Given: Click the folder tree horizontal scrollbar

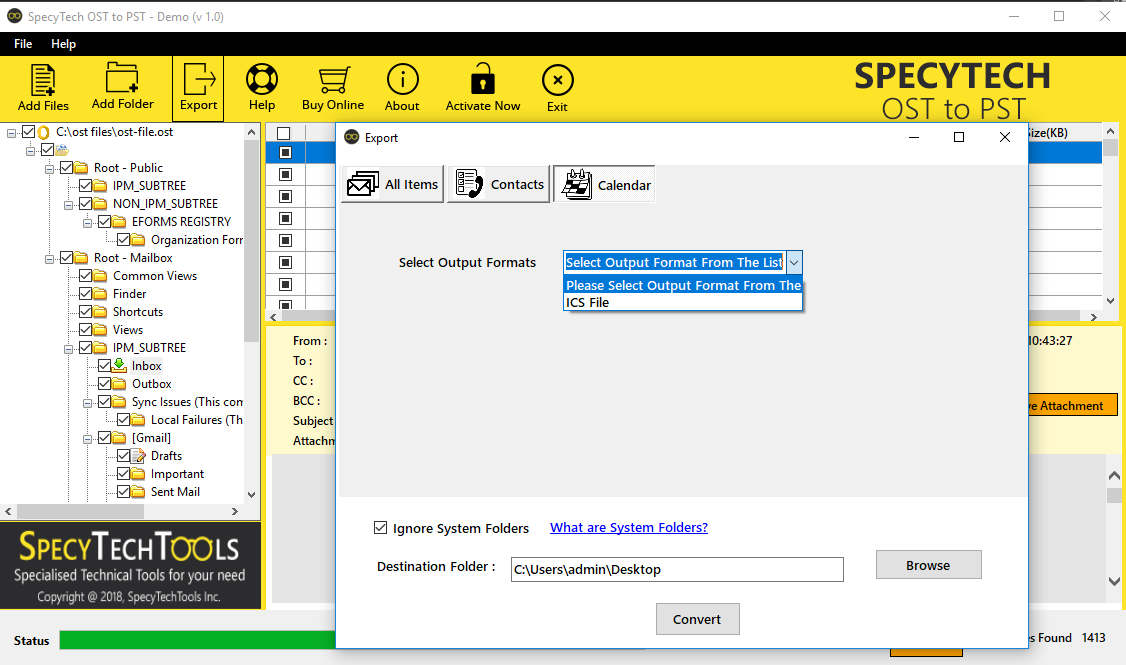Looking at the screenshot, I should [80, 511].
